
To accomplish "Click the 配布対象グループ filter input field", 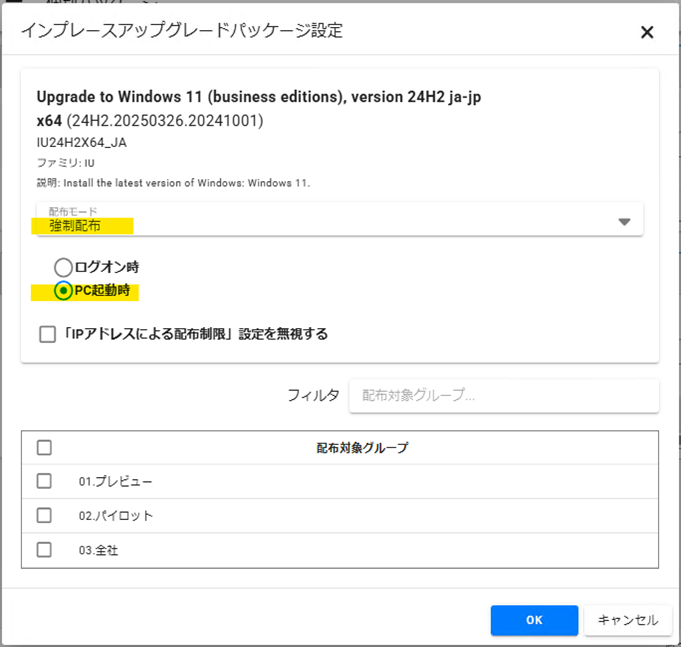I will coord(504,396).
